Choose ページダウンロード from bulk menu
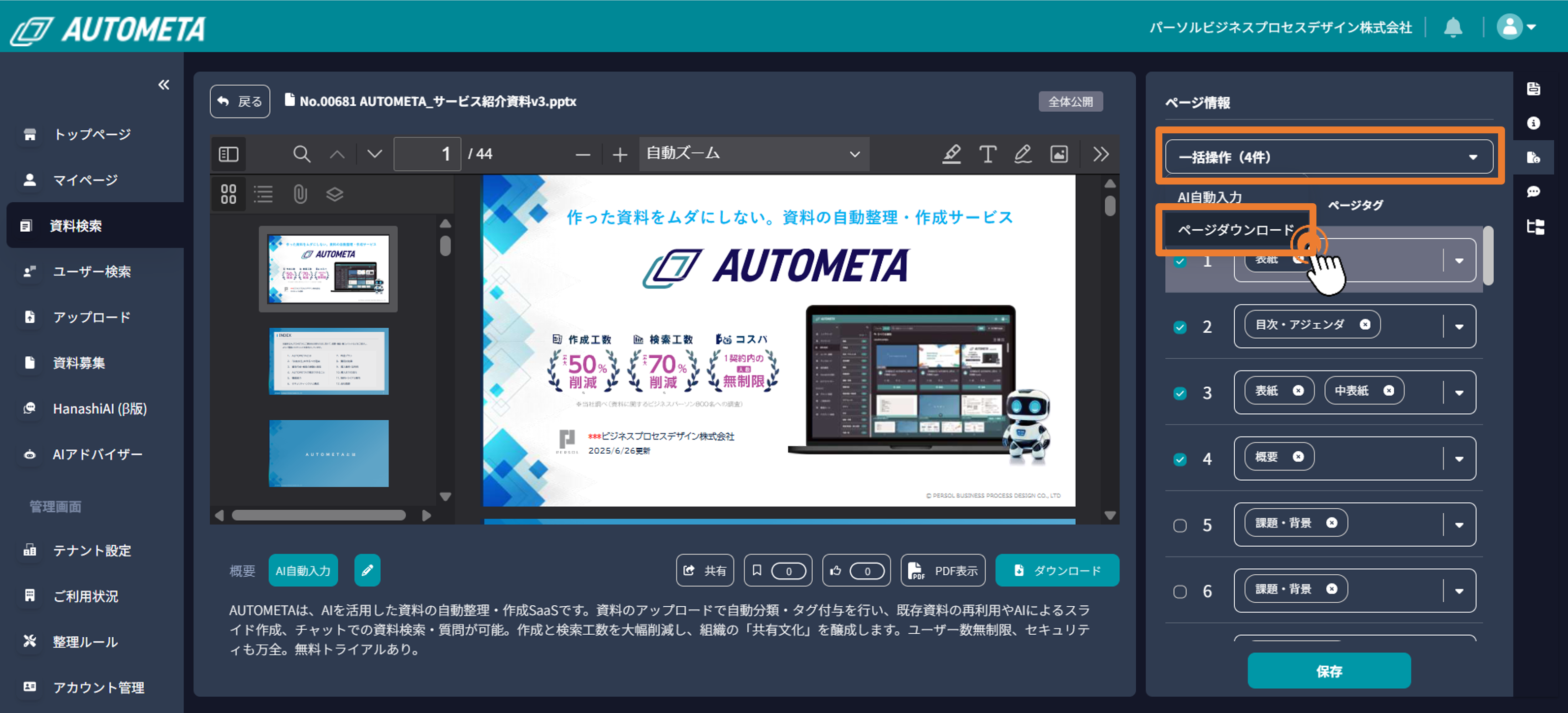 point(1236,230)
